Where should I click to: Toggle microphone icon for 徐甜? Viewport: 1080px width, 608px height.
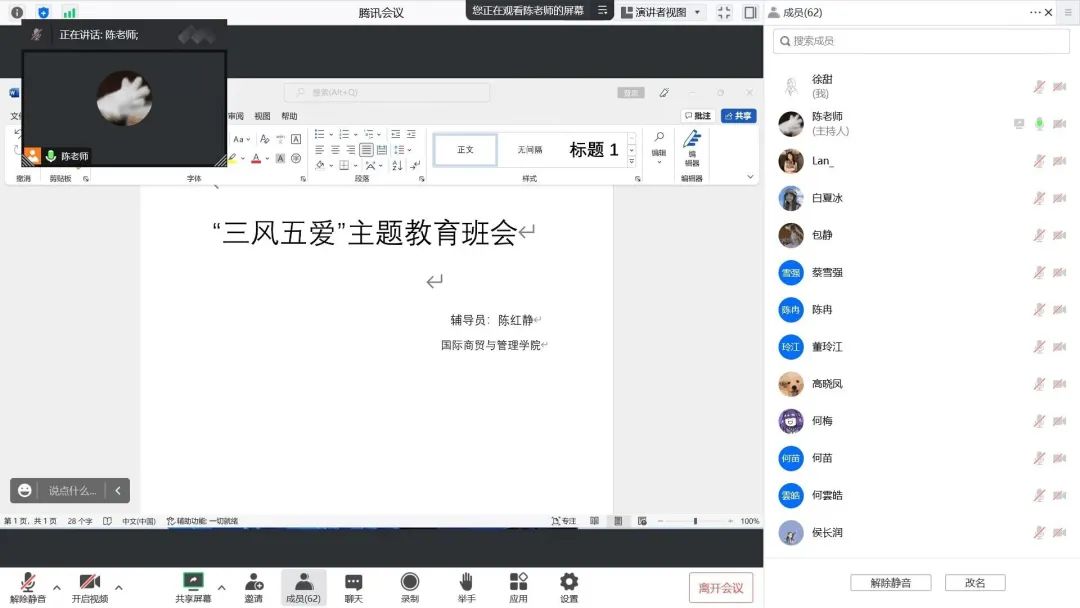tap(1039, 86)
